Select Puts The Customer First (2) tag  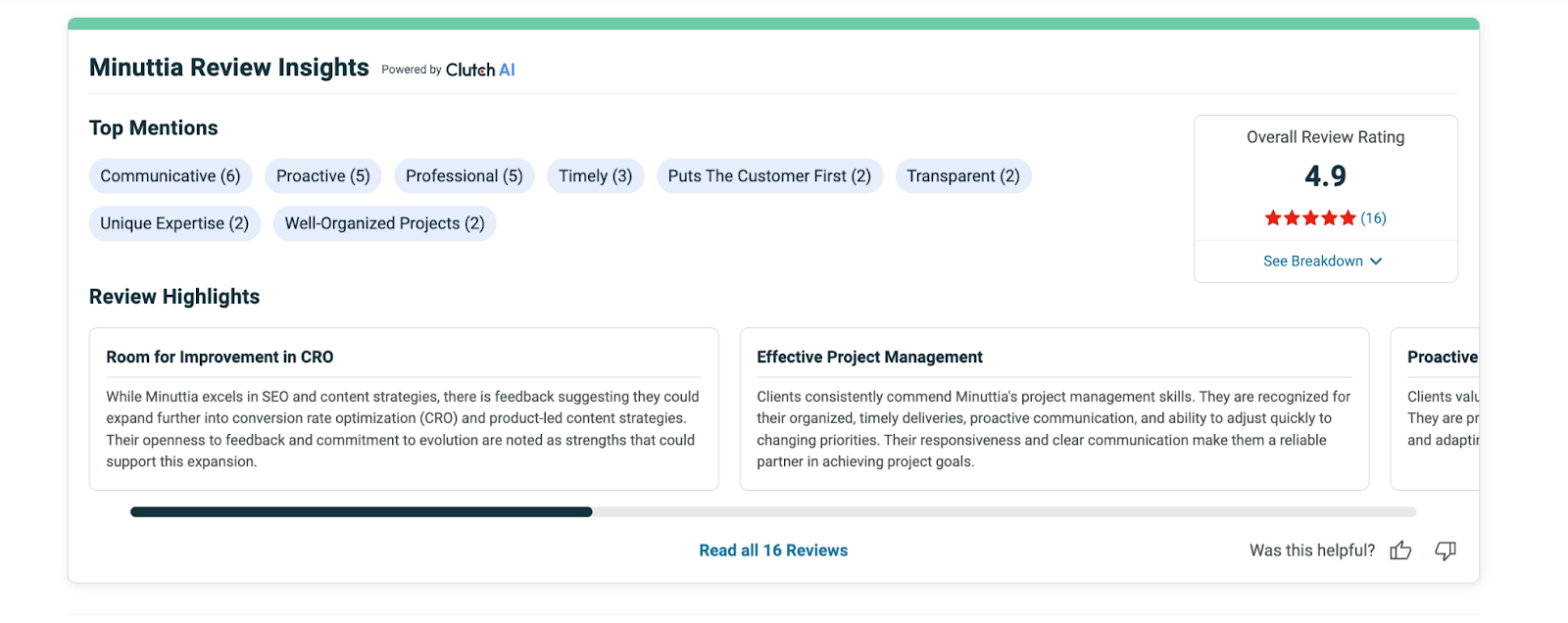pos(770,176)
